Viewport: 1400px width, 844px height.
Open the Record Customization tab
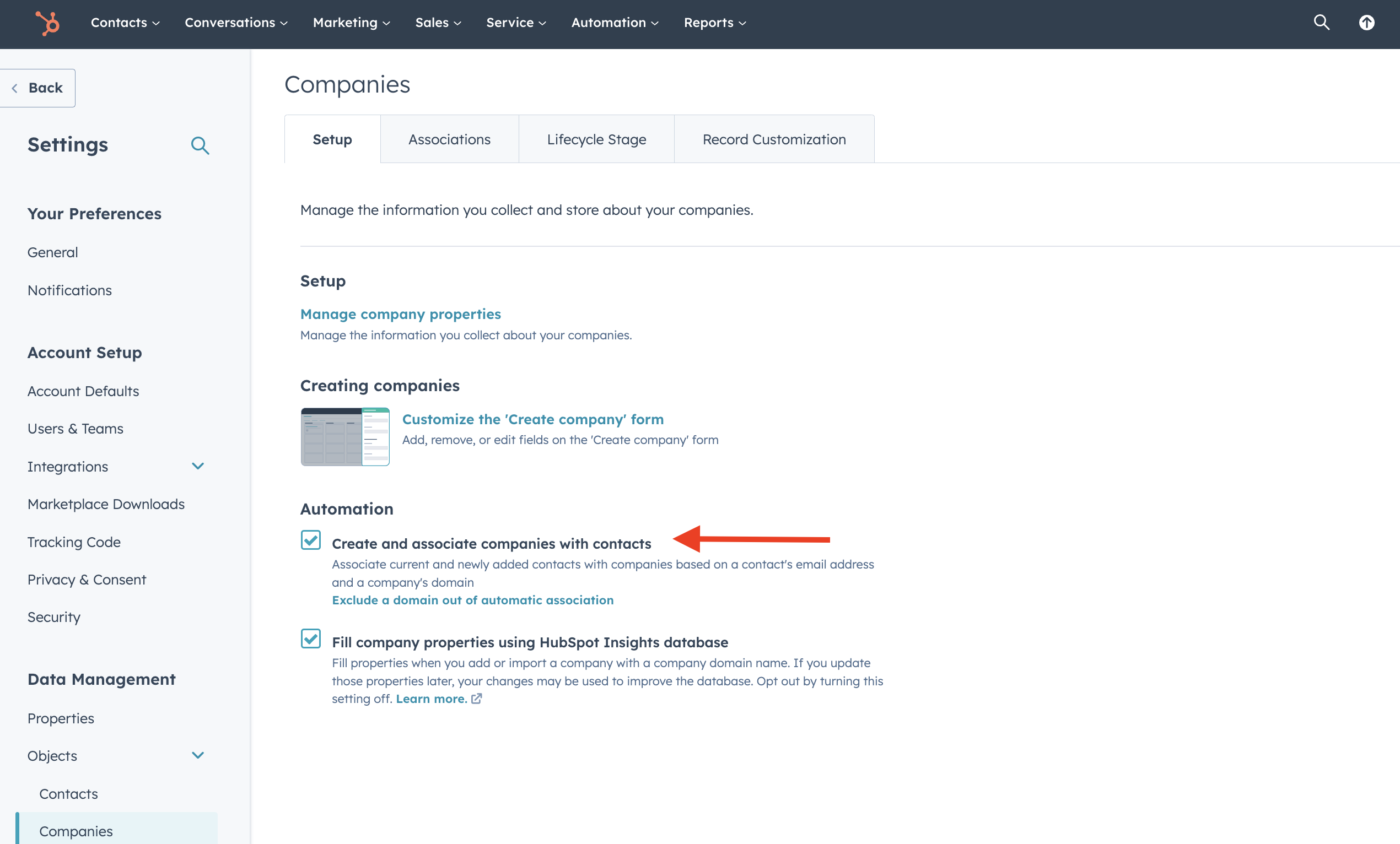point(774,139)
